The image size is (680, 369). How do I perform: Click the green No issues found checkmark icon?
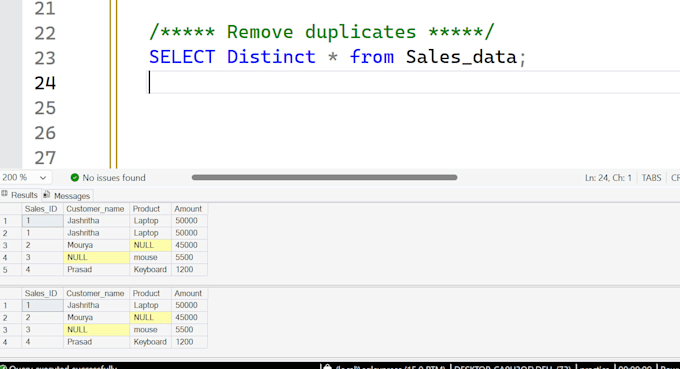tap(75, 177)
